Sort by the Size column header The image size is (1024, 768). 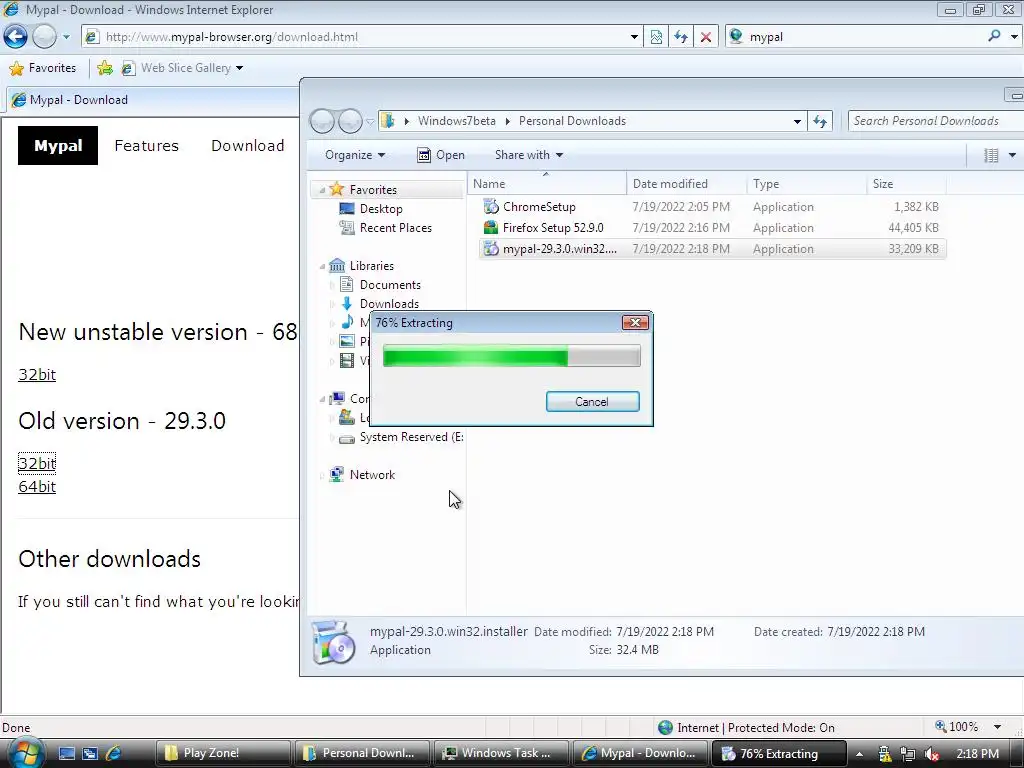[x=906, y=184]
